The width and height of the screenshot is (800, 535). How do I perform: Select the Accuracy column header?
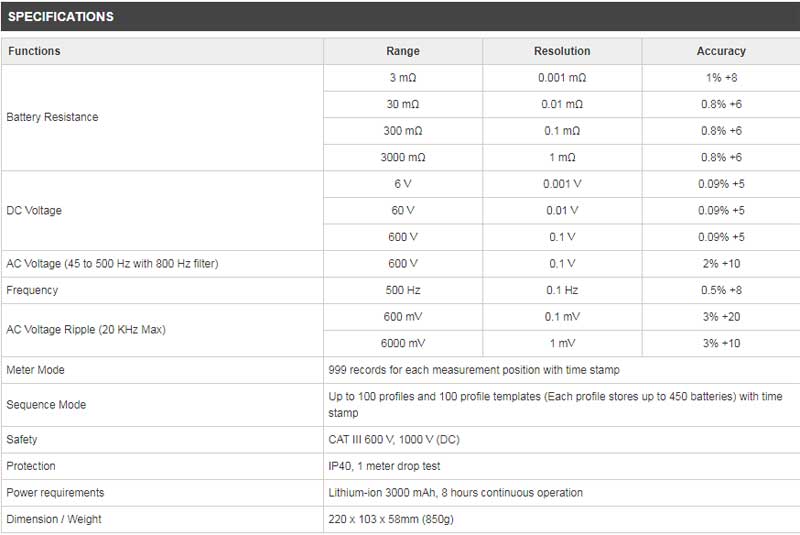click(721, 51)
